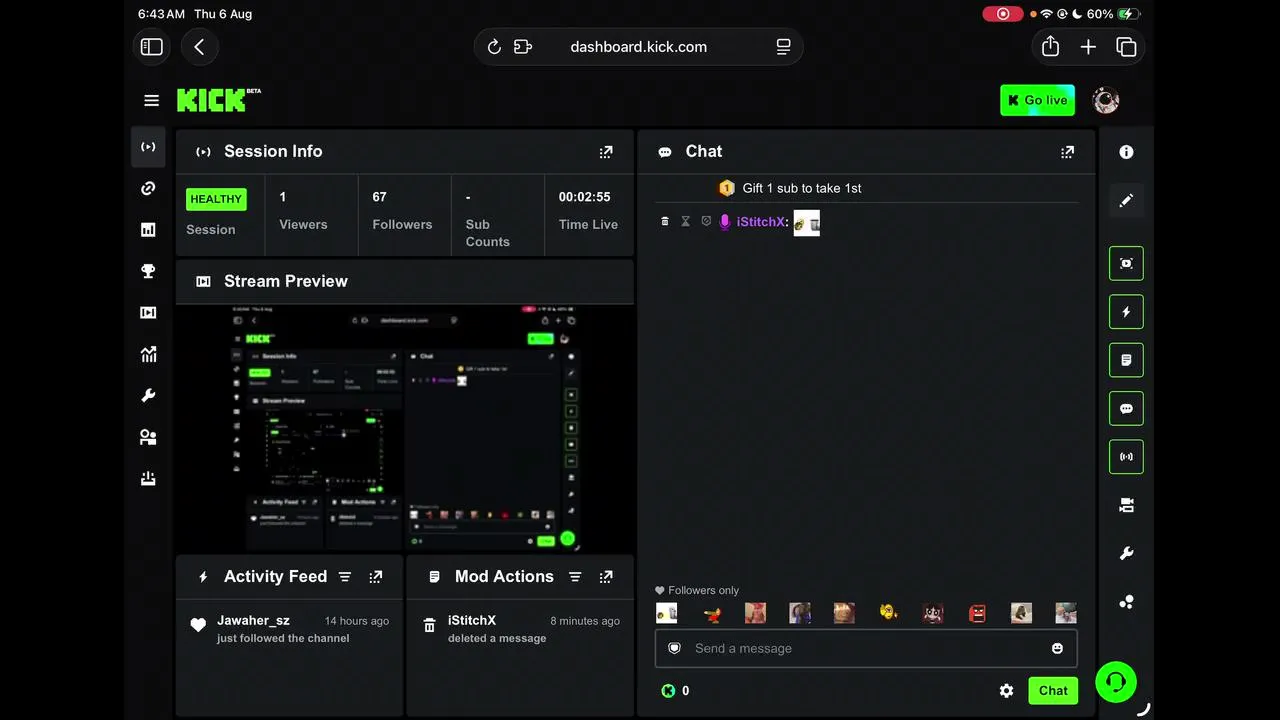Open the stream dashboard icon in the left sidebar

pyautogui.click(x=148, y=147)
